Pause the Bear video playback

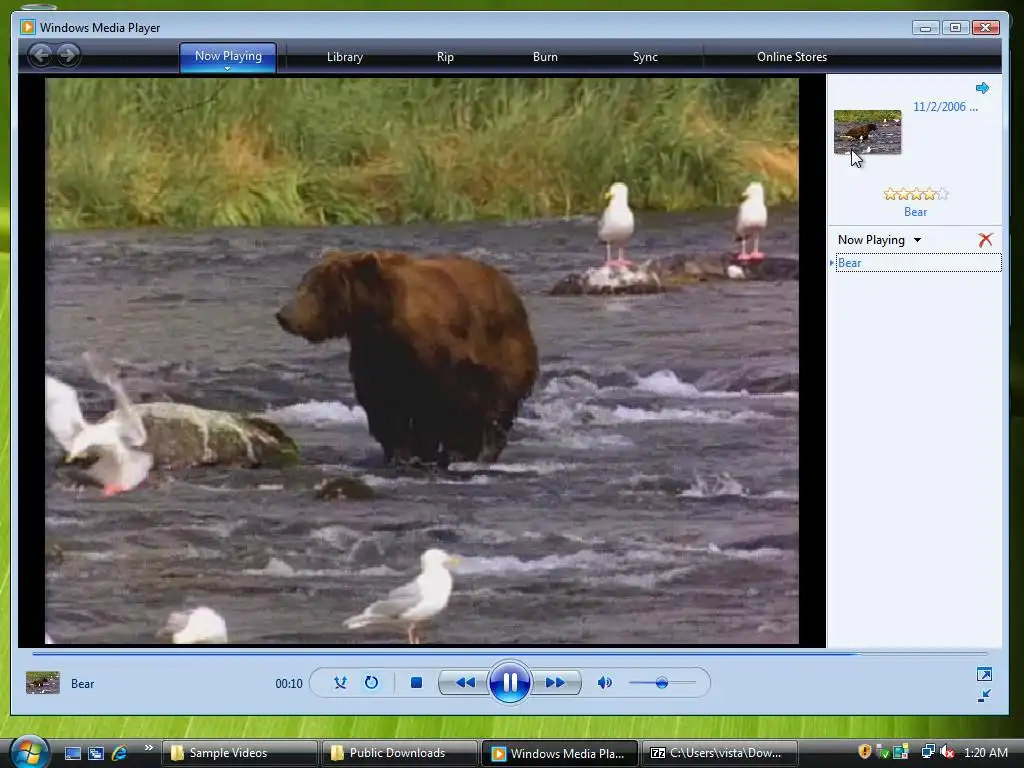(509, 682)
